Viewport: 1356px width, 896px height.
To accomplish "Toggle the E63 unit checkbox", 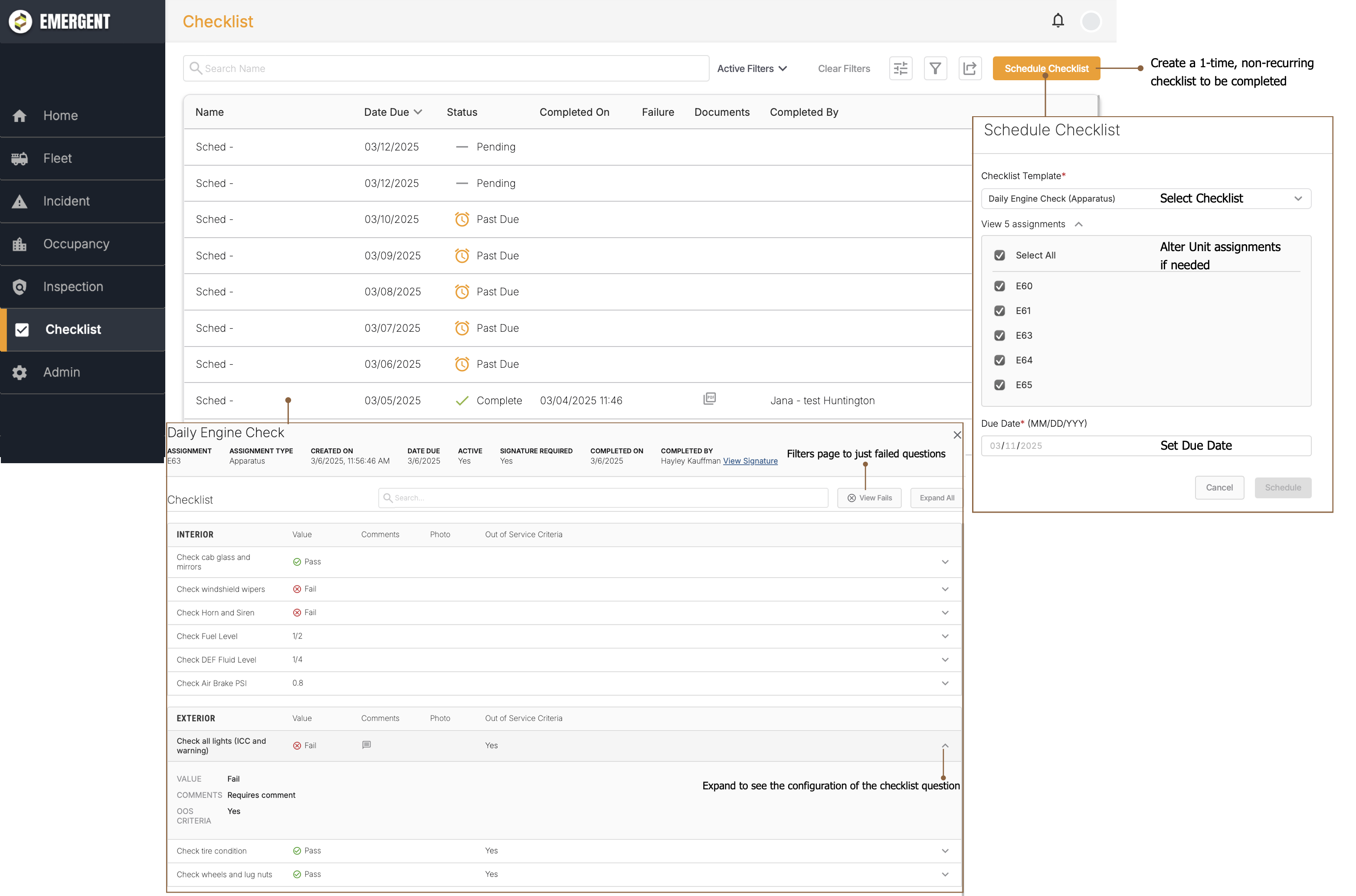I will pyautogui.click(x=999, y=335).
